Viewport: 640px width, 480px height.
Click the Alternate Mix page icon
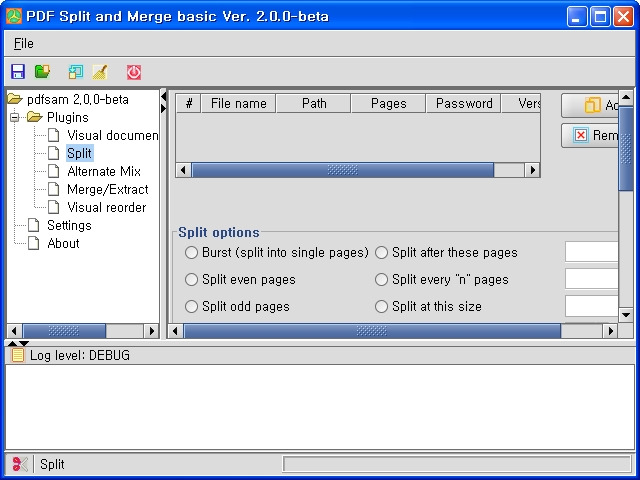tap(53, 171)
